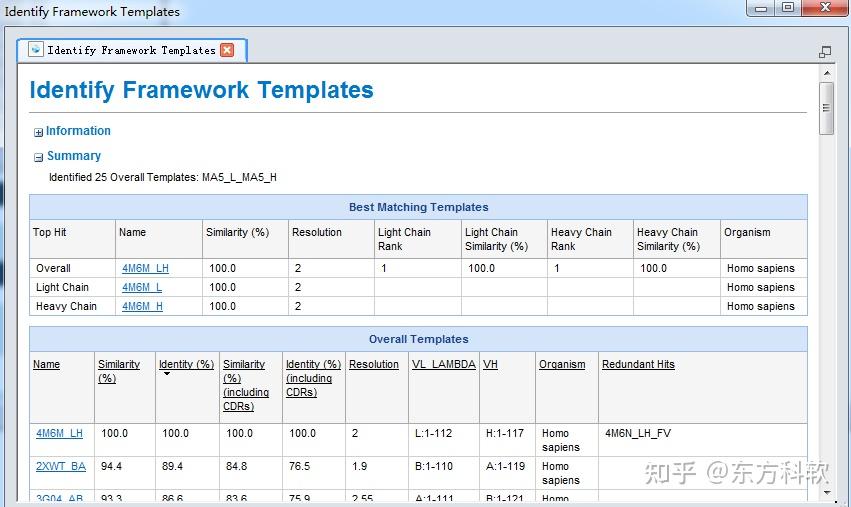Select the B:1-110 cell in 2XWT_BA row
The image size is (851, 507).
(434, 466)
